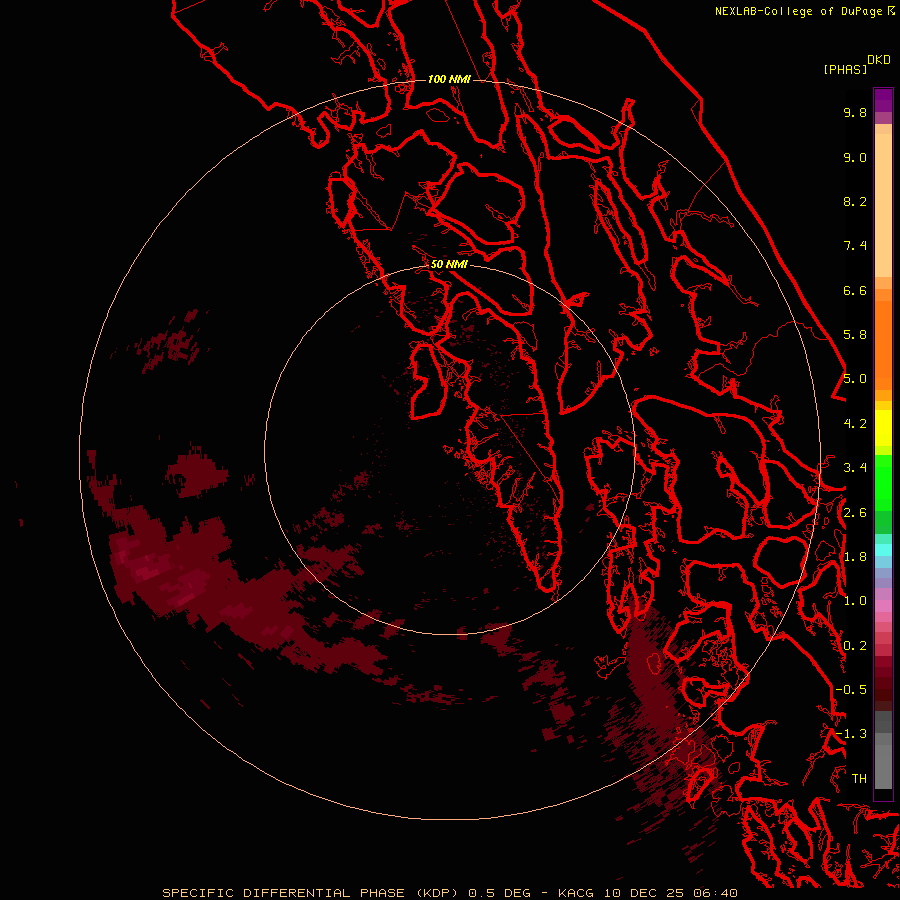Select the 50 NMI range ring label
Screen dimensions: 900x900
[449, 264]
